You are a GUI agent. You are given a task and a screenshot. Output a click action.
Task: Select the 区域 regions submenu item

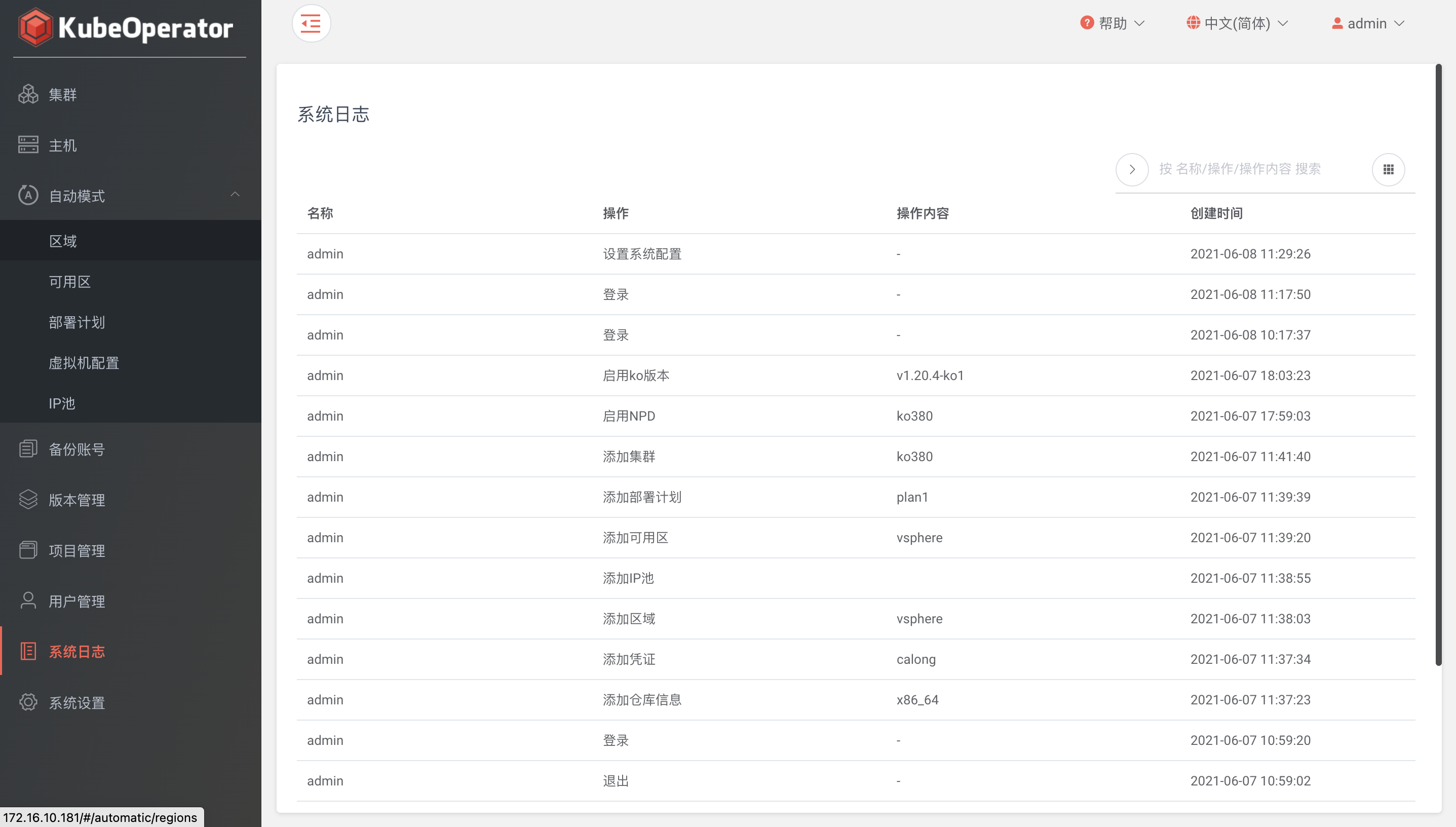coord(62,241)
